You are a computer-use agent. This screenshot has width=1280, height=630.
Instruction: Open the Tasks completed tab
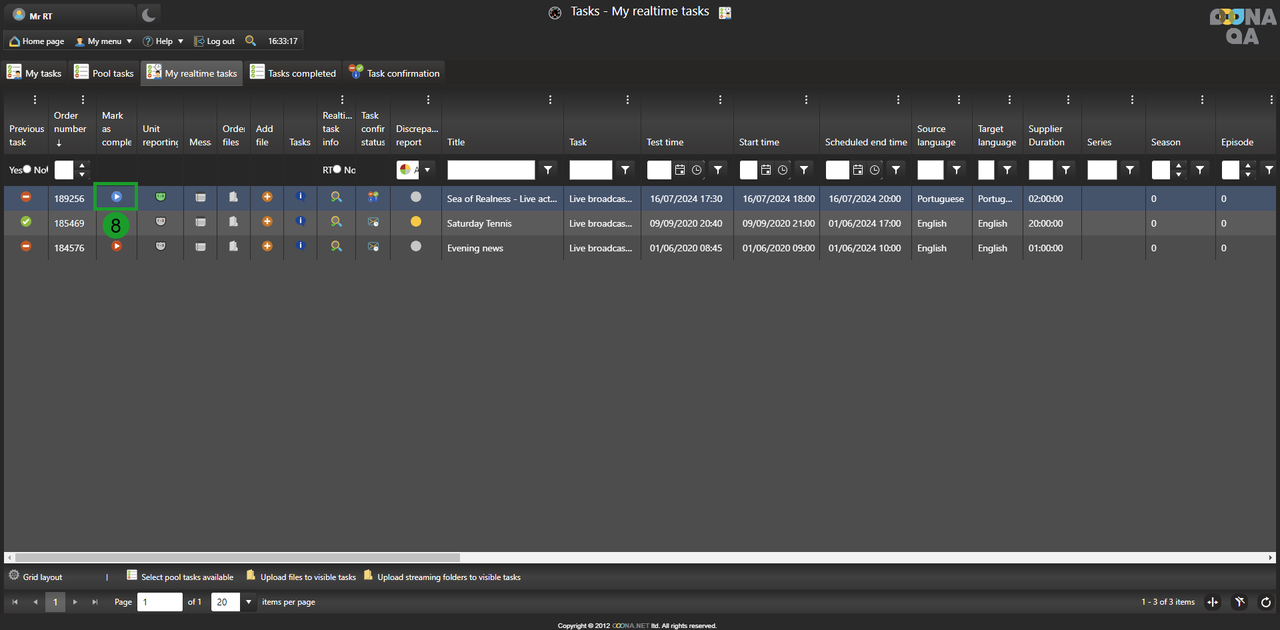click(x=293, y=73)
